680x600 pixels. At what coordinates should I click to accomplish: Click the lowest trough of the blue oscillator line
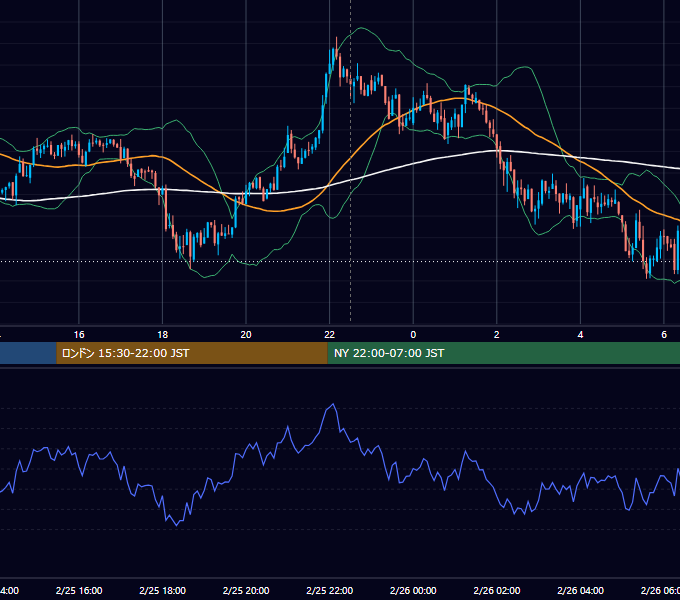pos(176,525)
